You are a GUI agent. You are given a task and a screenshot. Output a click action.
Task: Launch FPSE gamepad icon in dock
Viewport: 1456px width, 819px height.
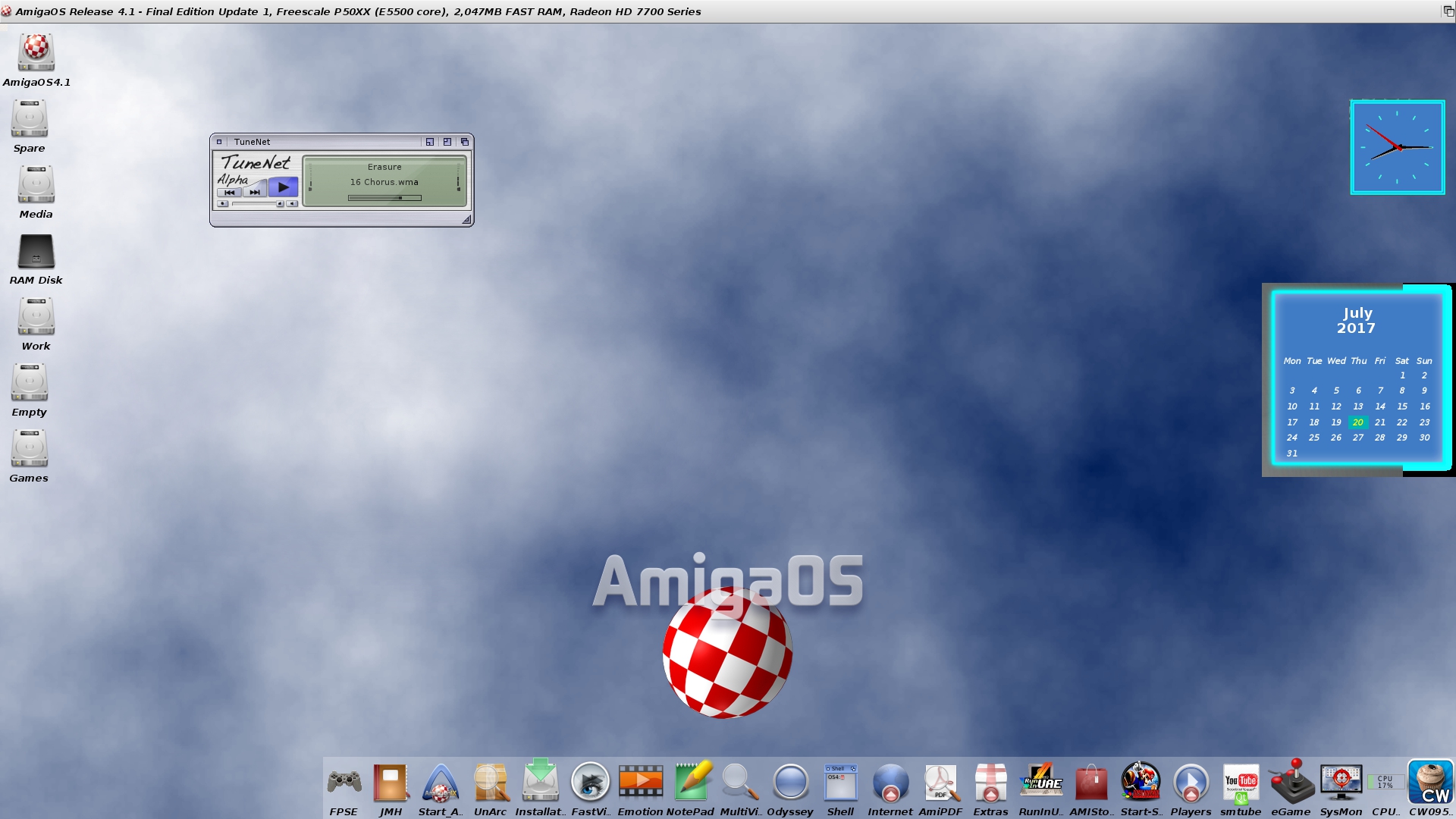click(344, 782)
